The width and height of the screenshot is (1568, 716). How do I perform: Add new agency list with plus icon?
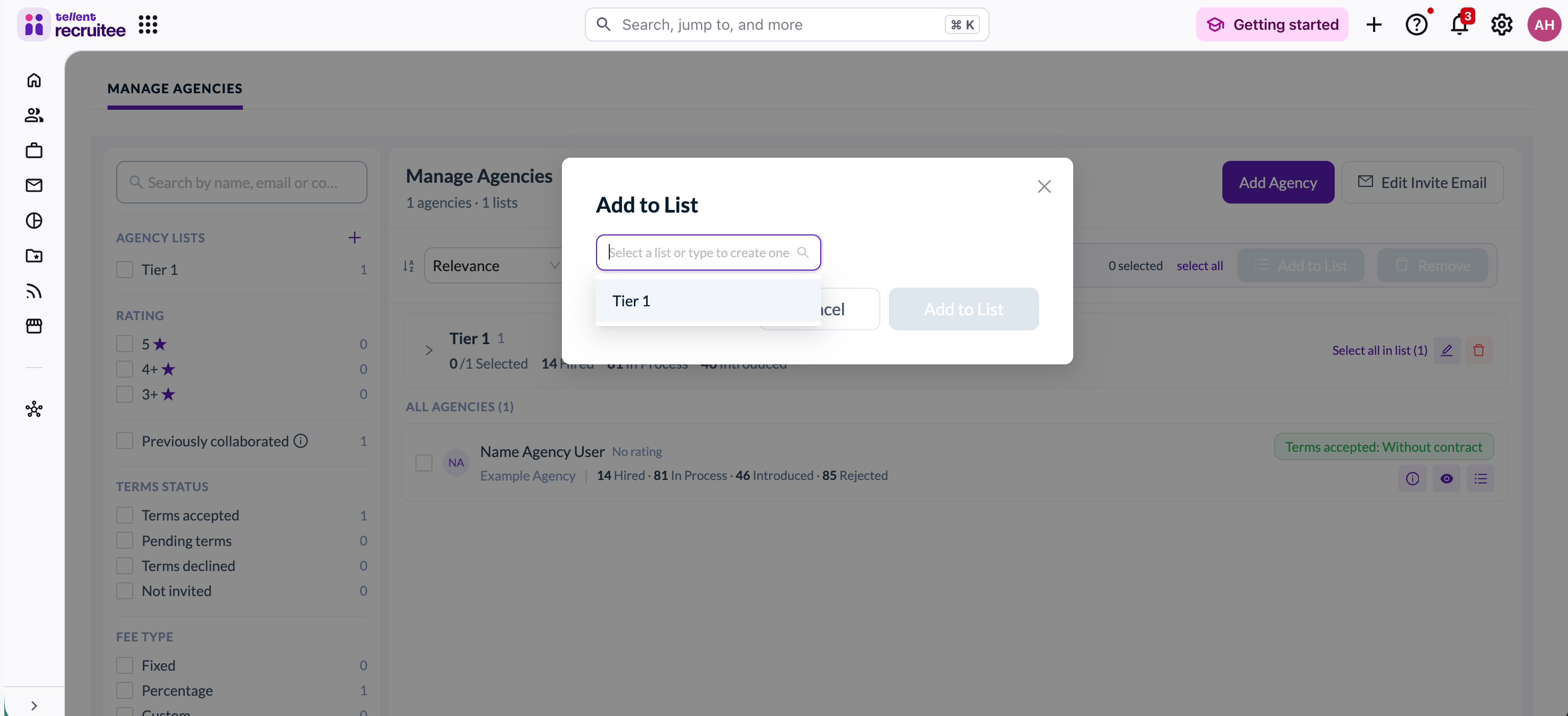tap(354, 238)
